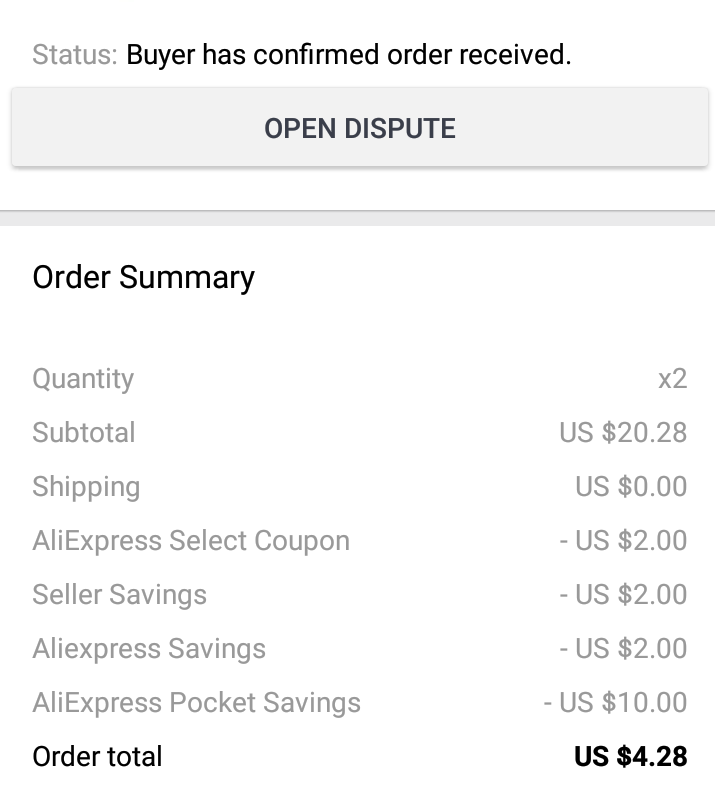Click the x2 quantity value
The width and height of the screenshot is (715, 806).
click(x=672, y=379)
